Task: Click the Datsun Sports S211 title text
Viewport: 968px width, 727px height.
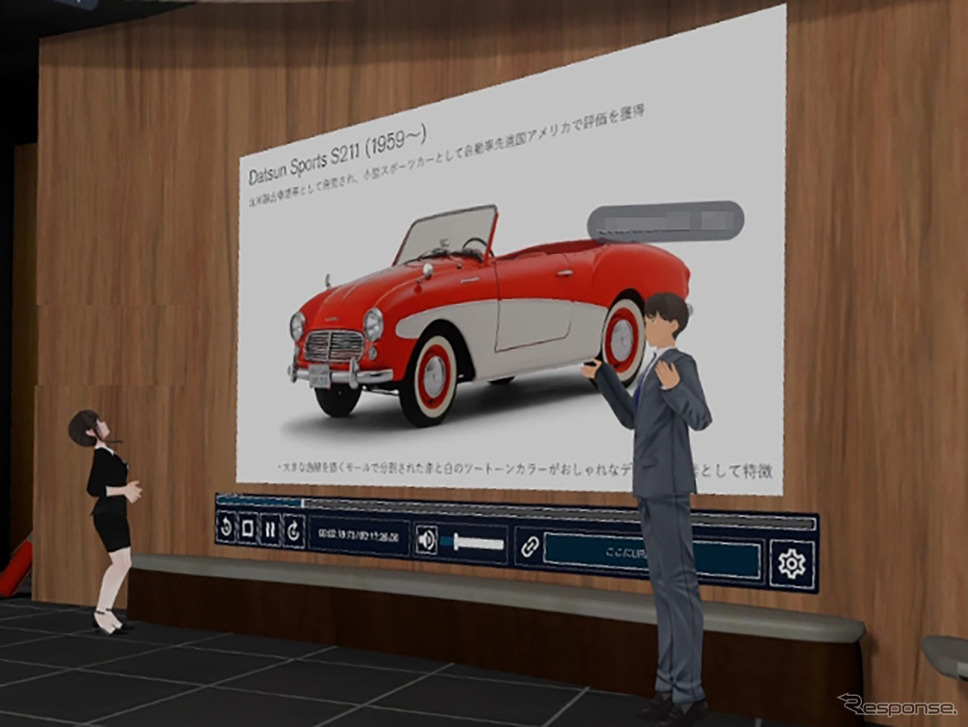Action: tap(338, 156)
